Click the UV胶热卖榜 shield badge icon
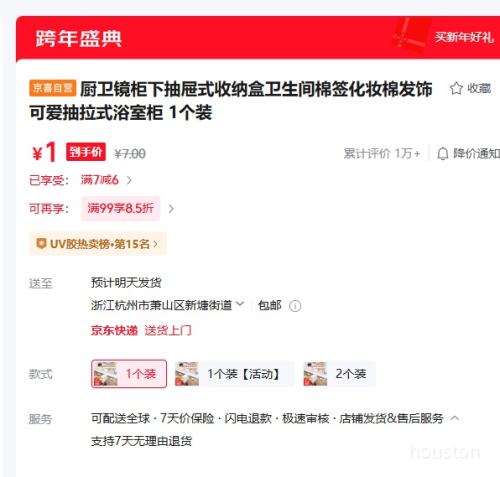 [x=41, y=244]
